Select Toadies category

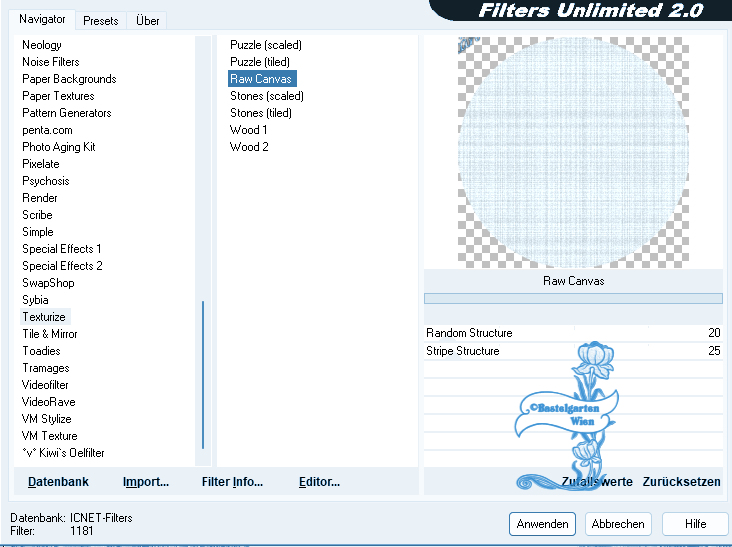[x=41, y=351]
